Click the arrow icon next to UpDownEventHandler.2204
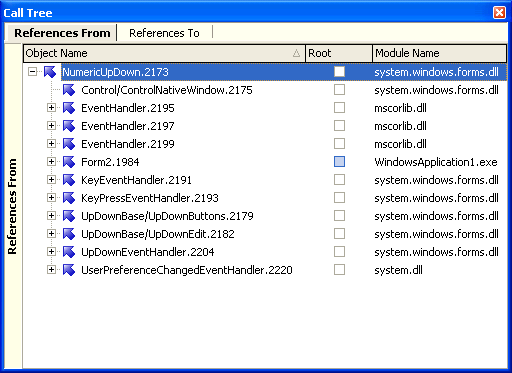Image resolution: width=512 pixels, height=373 pixels. 69,252
